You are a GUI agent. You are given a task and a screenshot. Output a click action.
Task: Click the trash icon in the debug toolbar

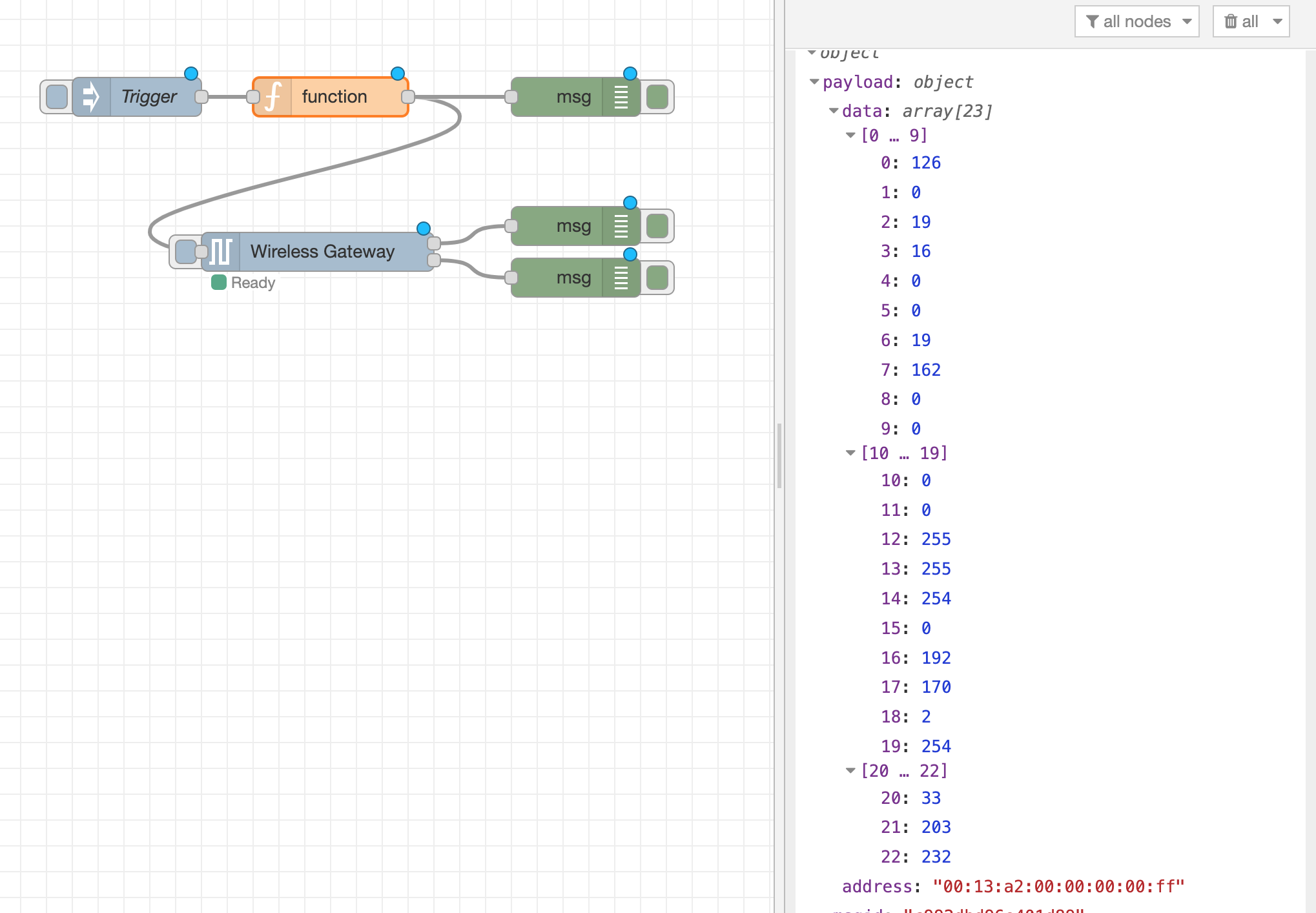tap(1231, 21)
